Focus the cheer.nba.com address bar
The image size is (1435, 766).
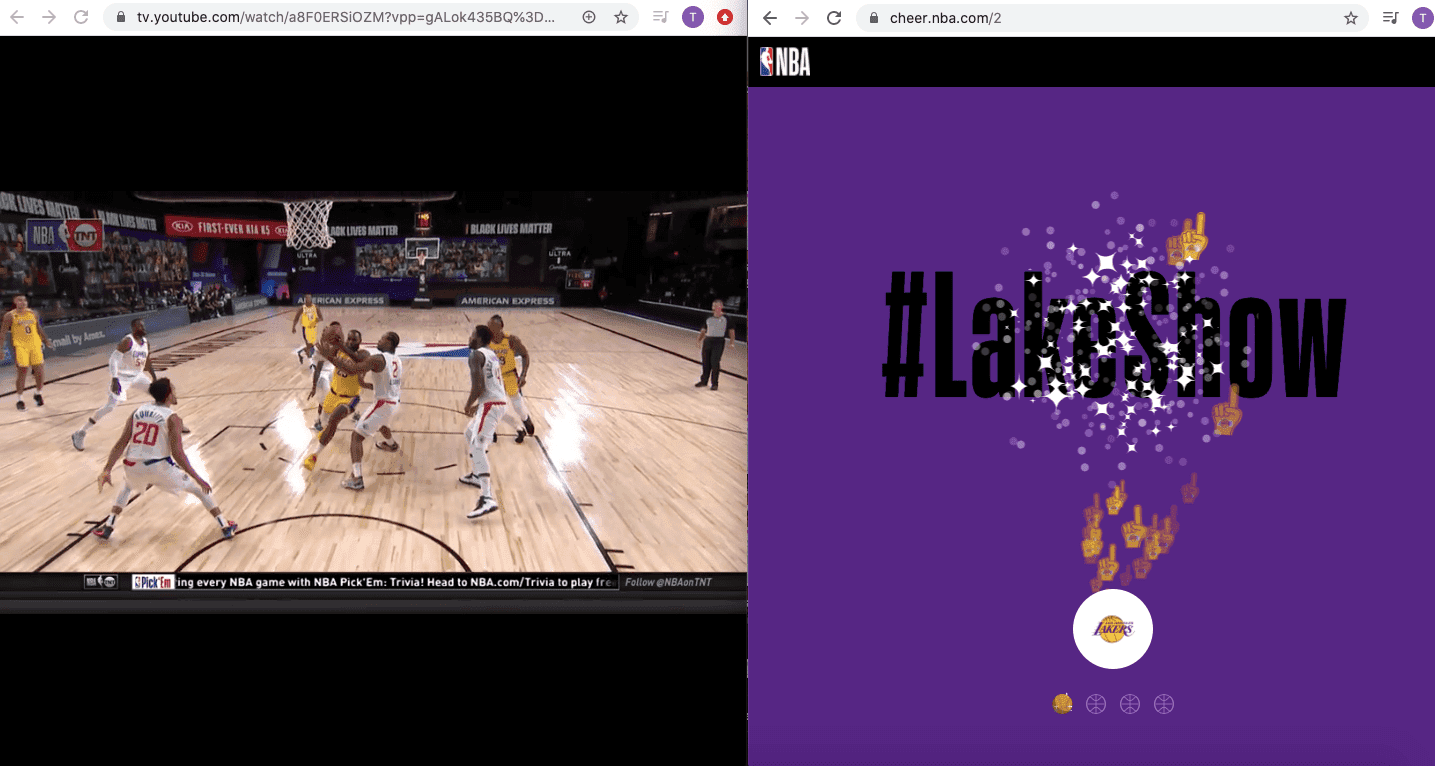coord(1100,18)
